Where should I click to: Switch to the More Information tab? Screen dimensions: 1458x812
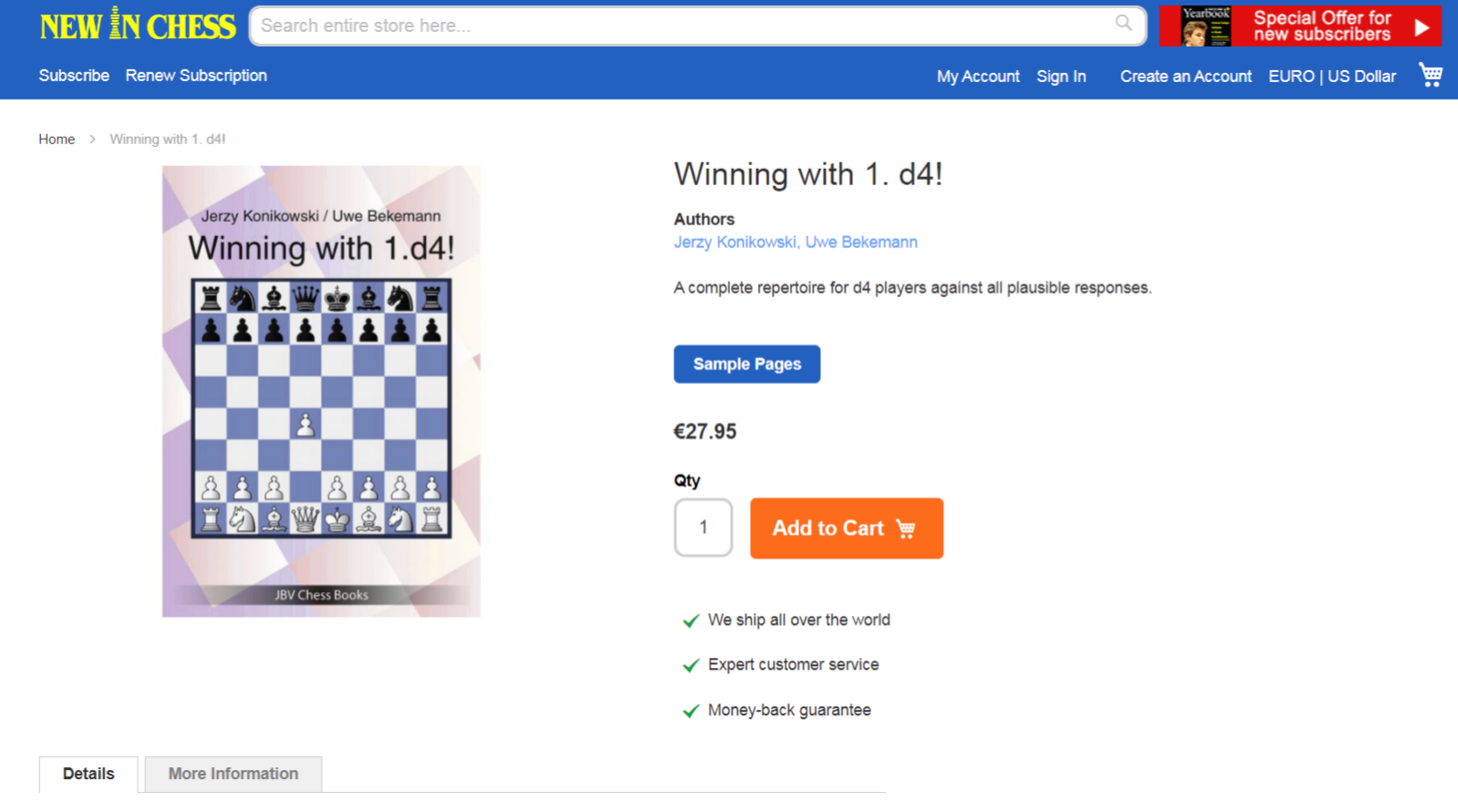pos(233,774)
